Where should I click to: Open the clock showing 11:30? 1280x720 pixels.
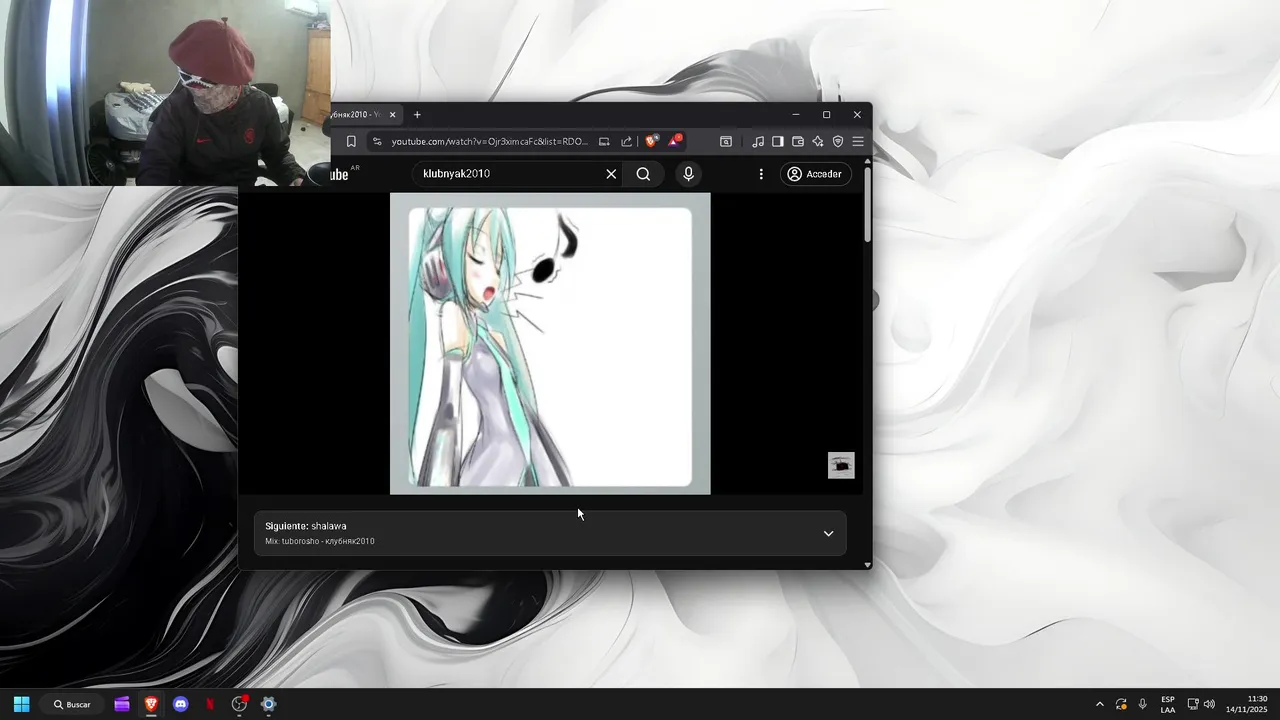(x=1247, y=704)
